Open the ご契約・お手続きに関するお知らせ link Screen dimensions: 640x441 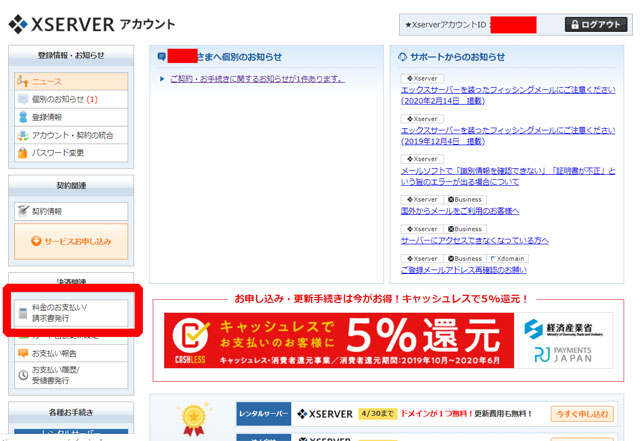click(257, 78)
